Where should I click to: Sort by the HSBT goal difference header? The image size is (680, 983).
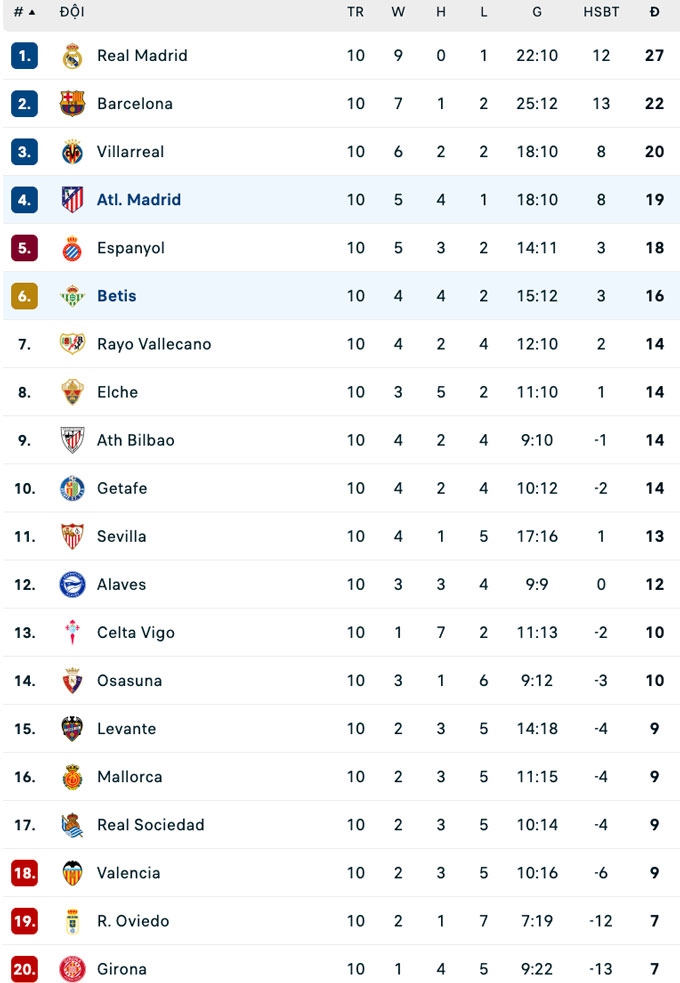coord(601,12)
